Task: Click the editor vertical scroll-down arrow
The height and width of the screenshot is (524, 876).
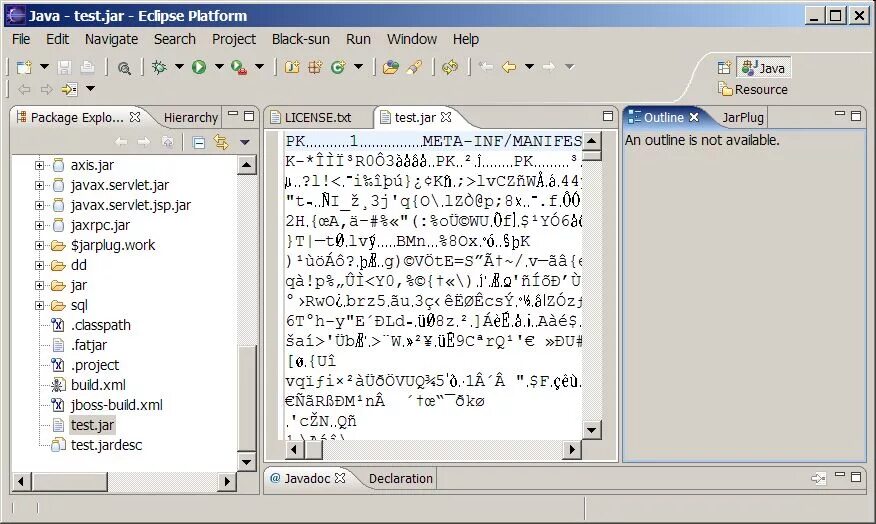Action: (592, 430)
